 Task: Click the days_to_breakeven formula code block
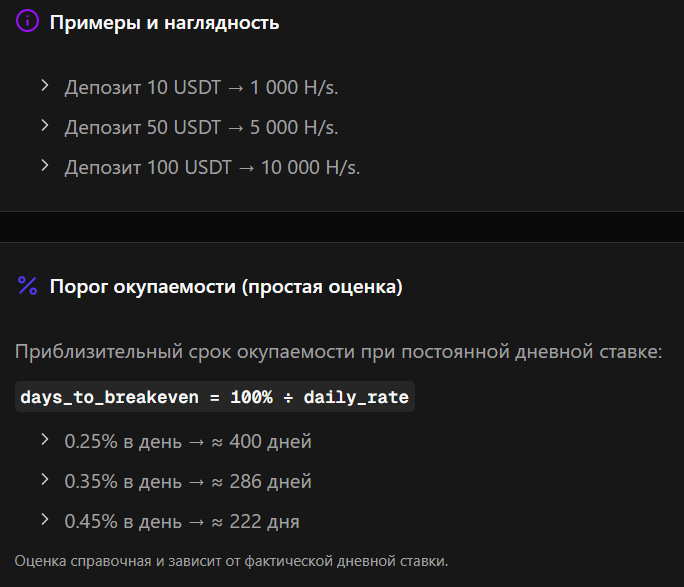pos(214,397)
